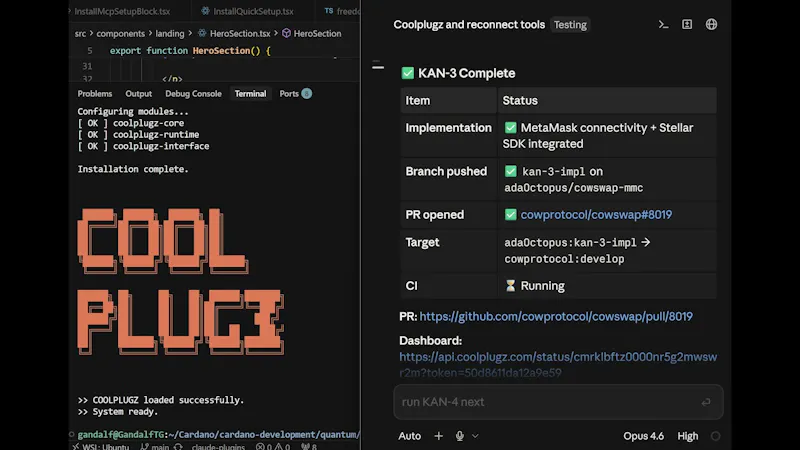Open errors and warnings status bar counter

pos(272,446)
